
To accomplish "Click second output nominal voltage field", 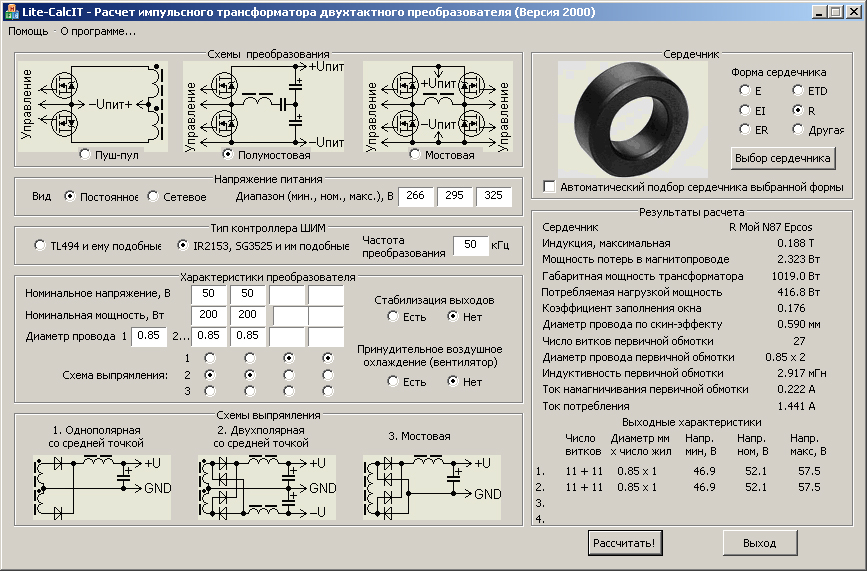I will pos(247,294).
